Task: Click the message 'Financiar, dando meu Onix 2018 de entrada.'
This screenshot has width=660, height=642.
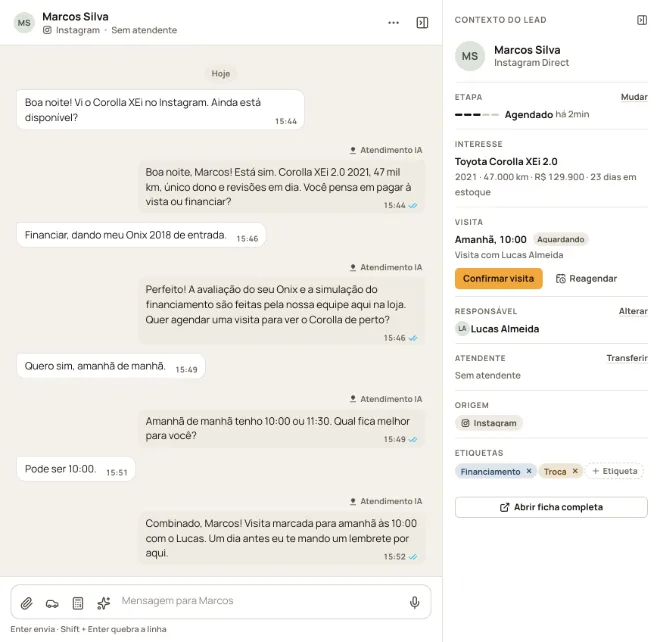Action: [x=141, y=235]
